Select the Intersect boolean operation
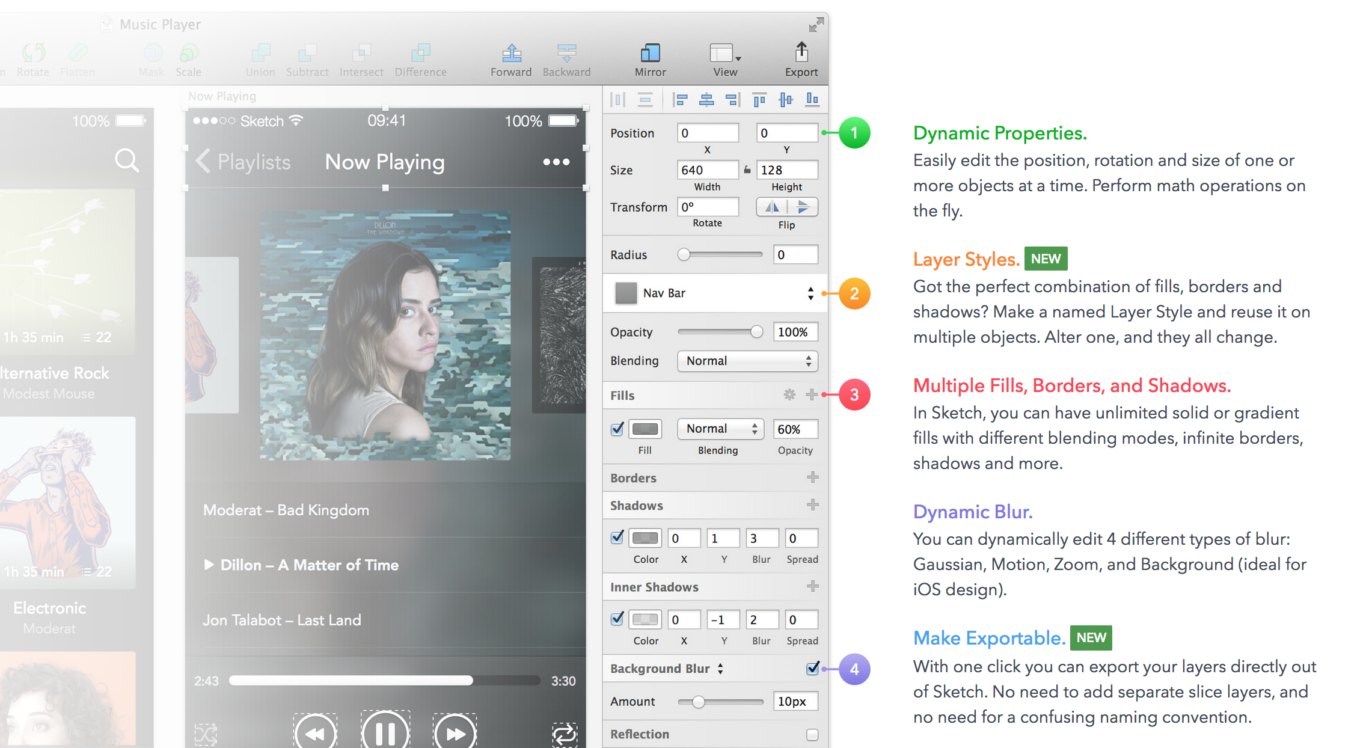1366x748 pixels. coord(361,59)
